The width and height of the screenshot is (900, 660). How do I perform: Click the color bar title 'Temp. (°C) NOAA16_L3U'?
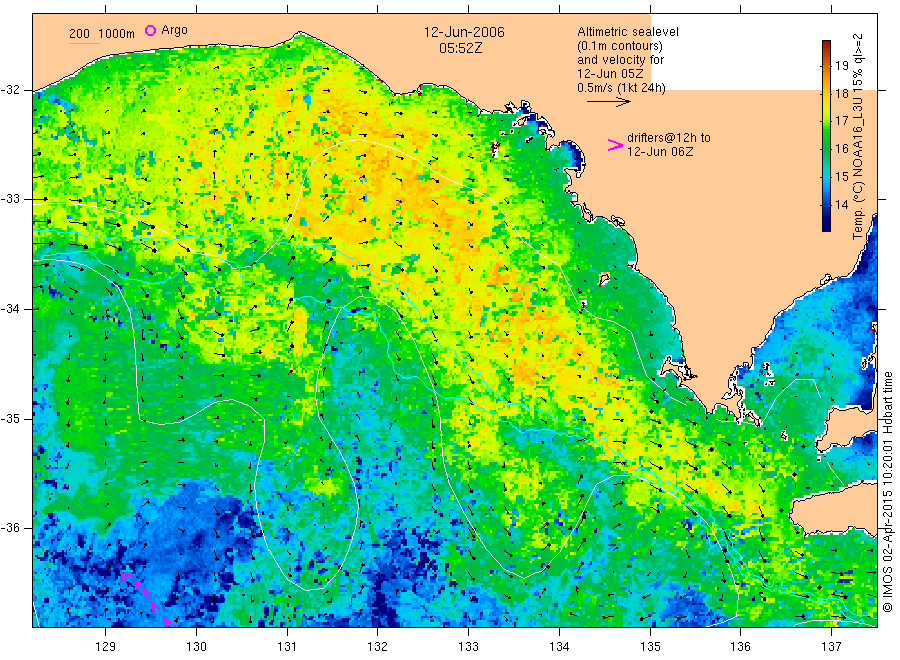coord(858,168)
